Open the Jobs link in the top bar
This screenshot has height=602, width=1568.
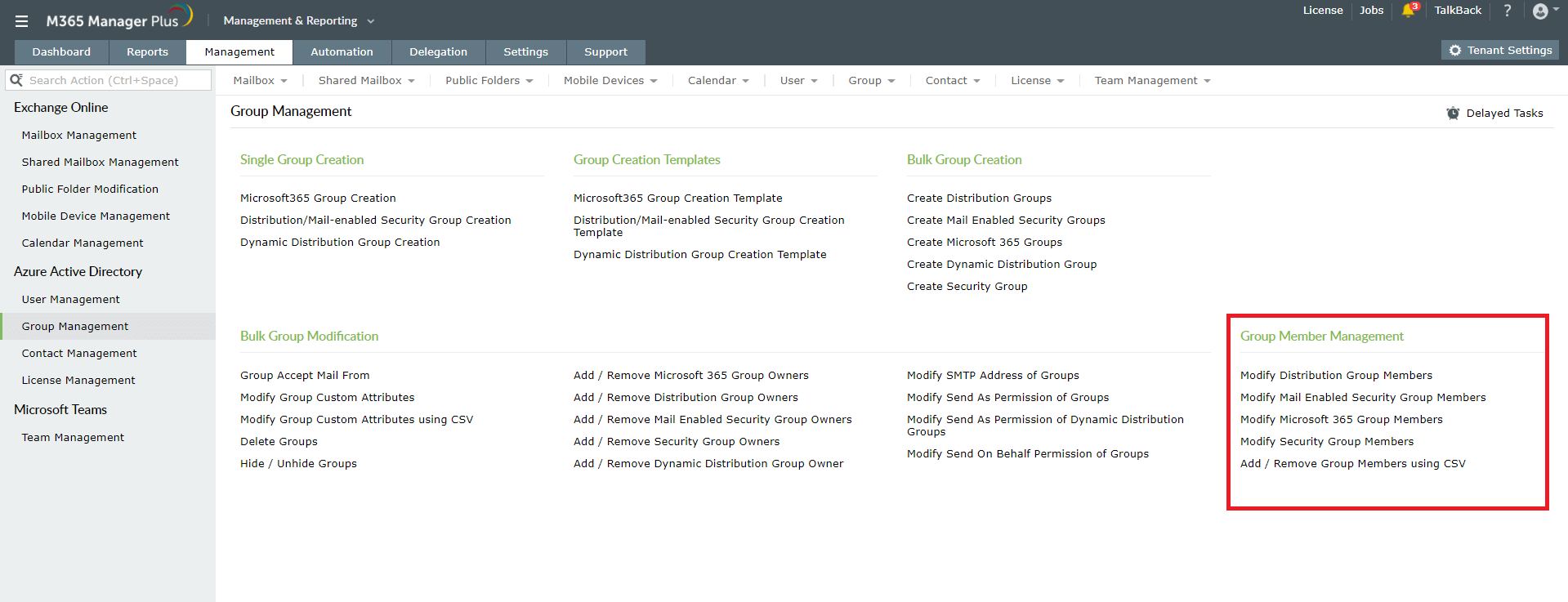tap(1371, 11)
